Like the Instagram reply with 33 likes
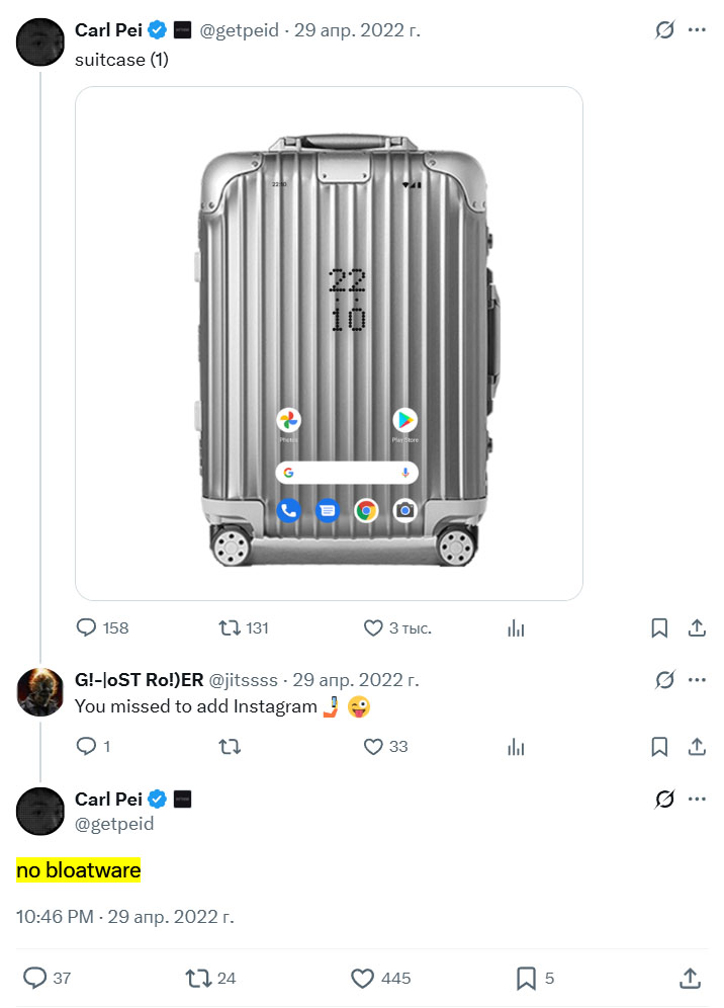724x1008 pixels. pyautogui.click(x=373, y=746)
